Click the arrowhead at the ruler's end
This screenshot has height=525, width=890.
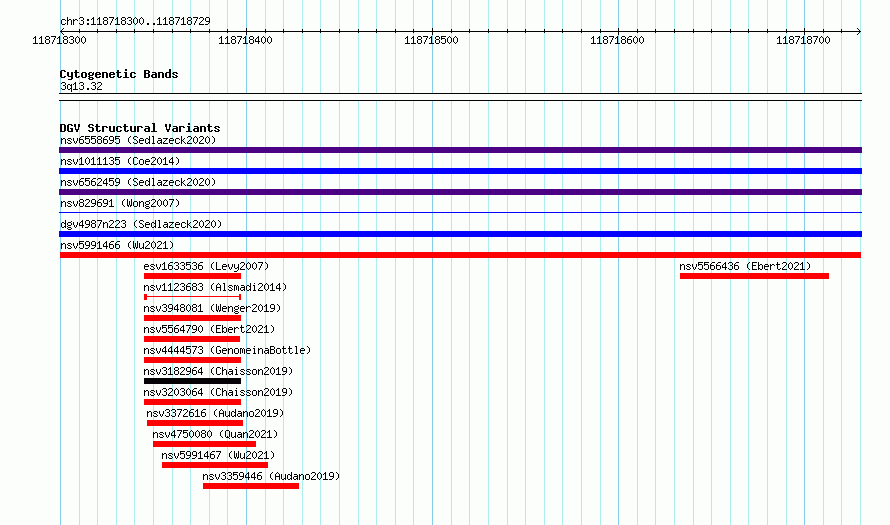click(859, 31)
